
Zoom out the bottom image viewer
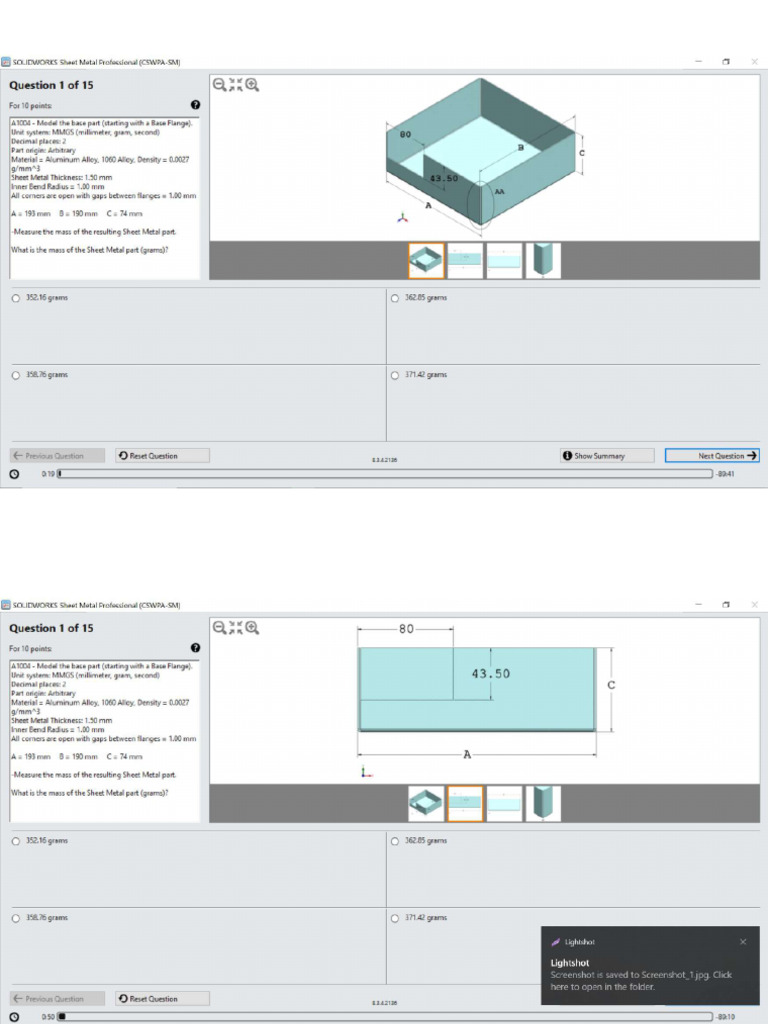(x=219, y=628)
